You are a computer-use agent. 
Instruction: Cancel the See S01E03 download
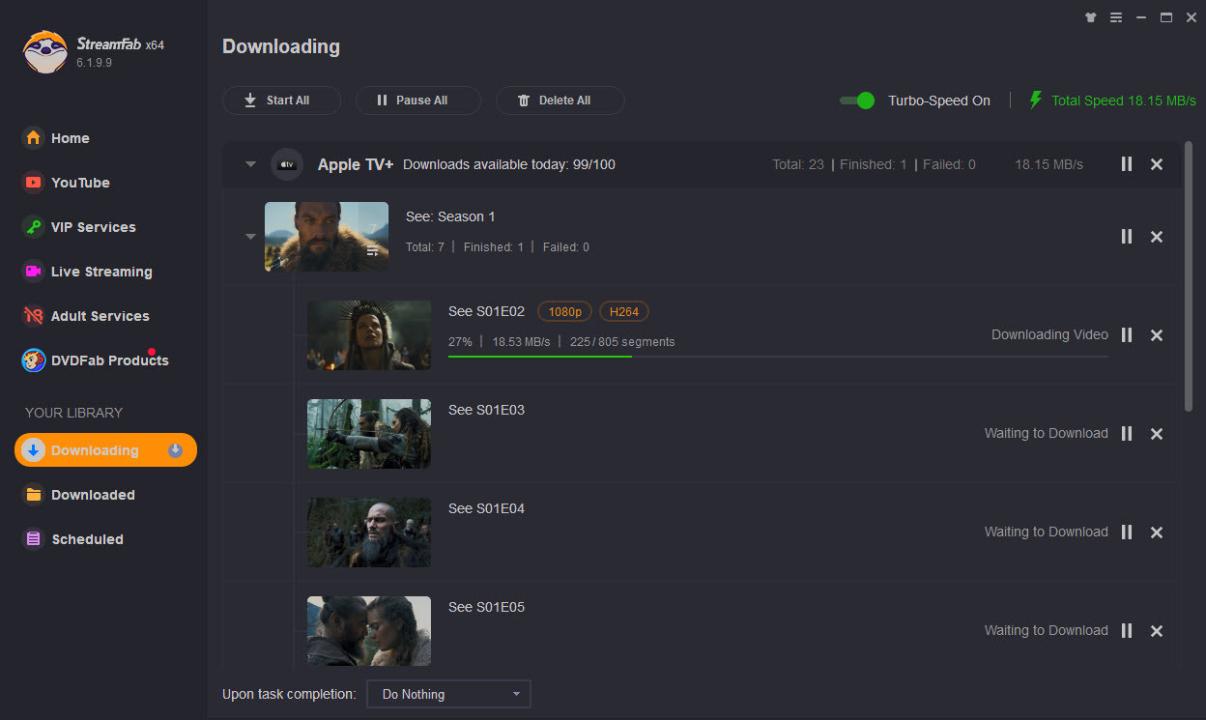[x=1156, y=434]
